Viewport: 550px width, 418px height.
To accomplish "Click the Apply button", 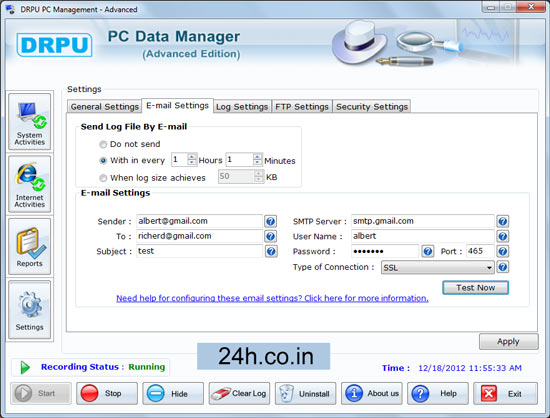I will click(x=508, y=341).
